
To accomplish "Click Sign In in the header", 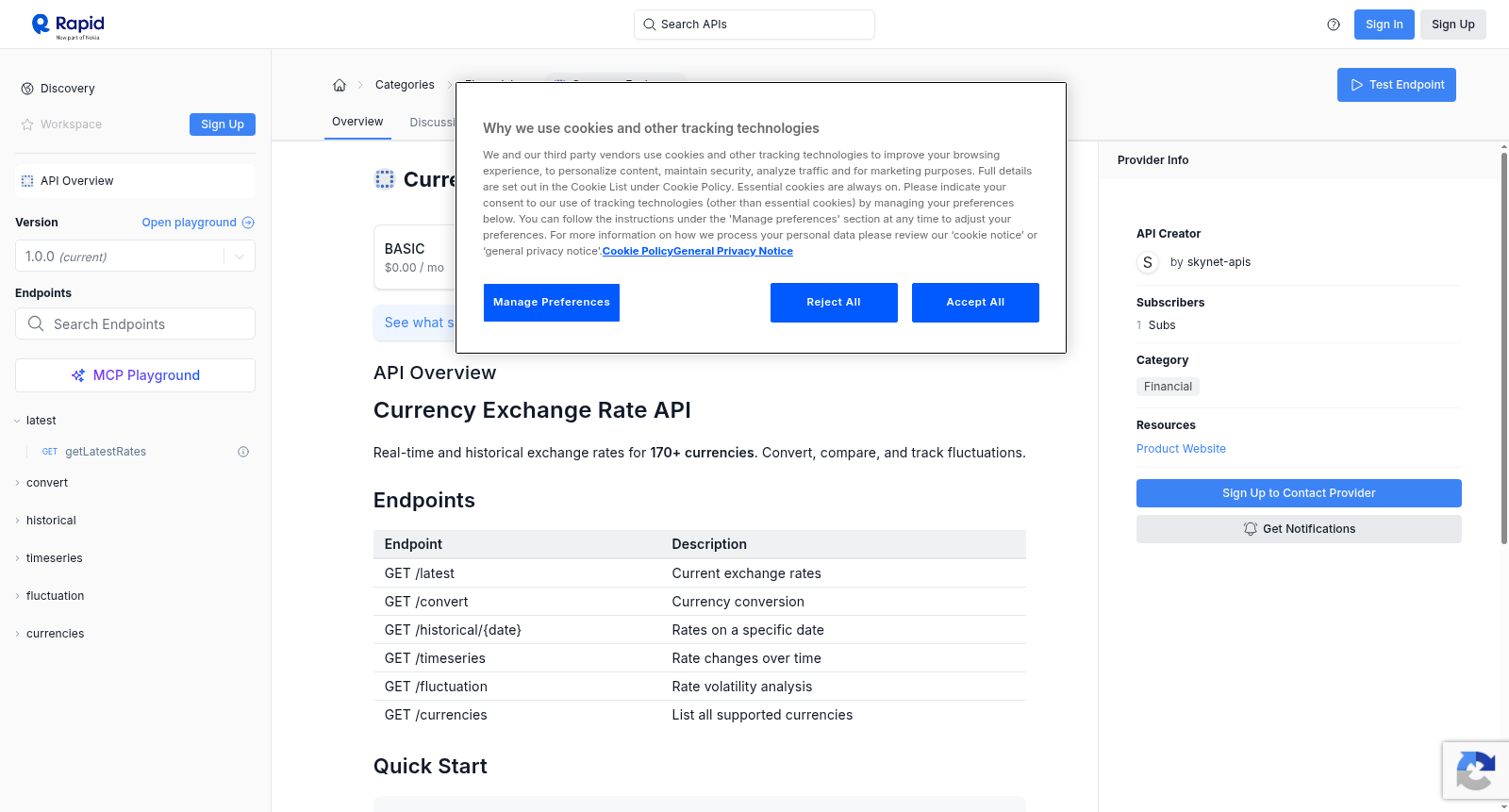I will [1385, 25].
